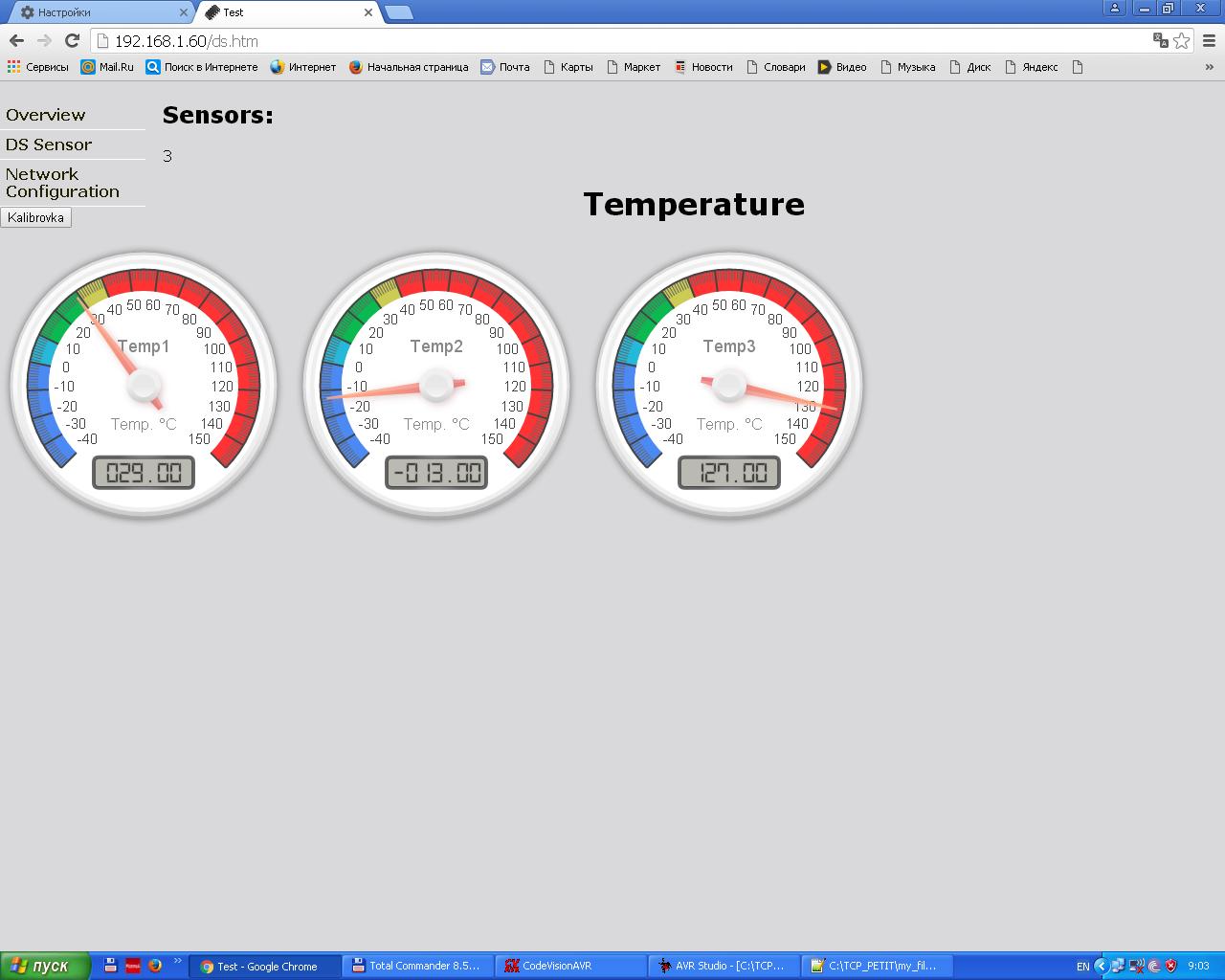Click the Chrome user profile button
This screenshot has height=980, width=1225.
pyautogui.click(x=1114, y=9)
